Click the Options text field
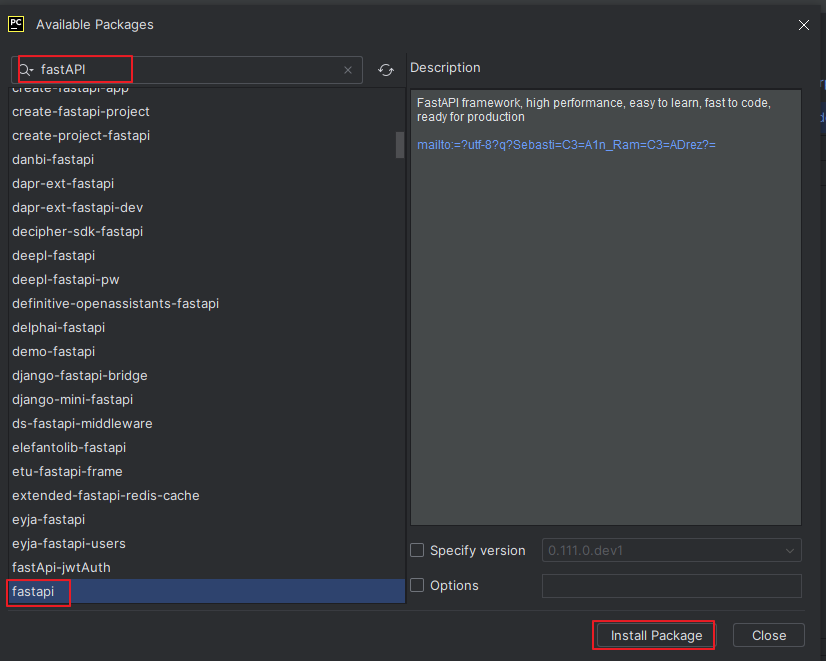 tap(672, 586)
